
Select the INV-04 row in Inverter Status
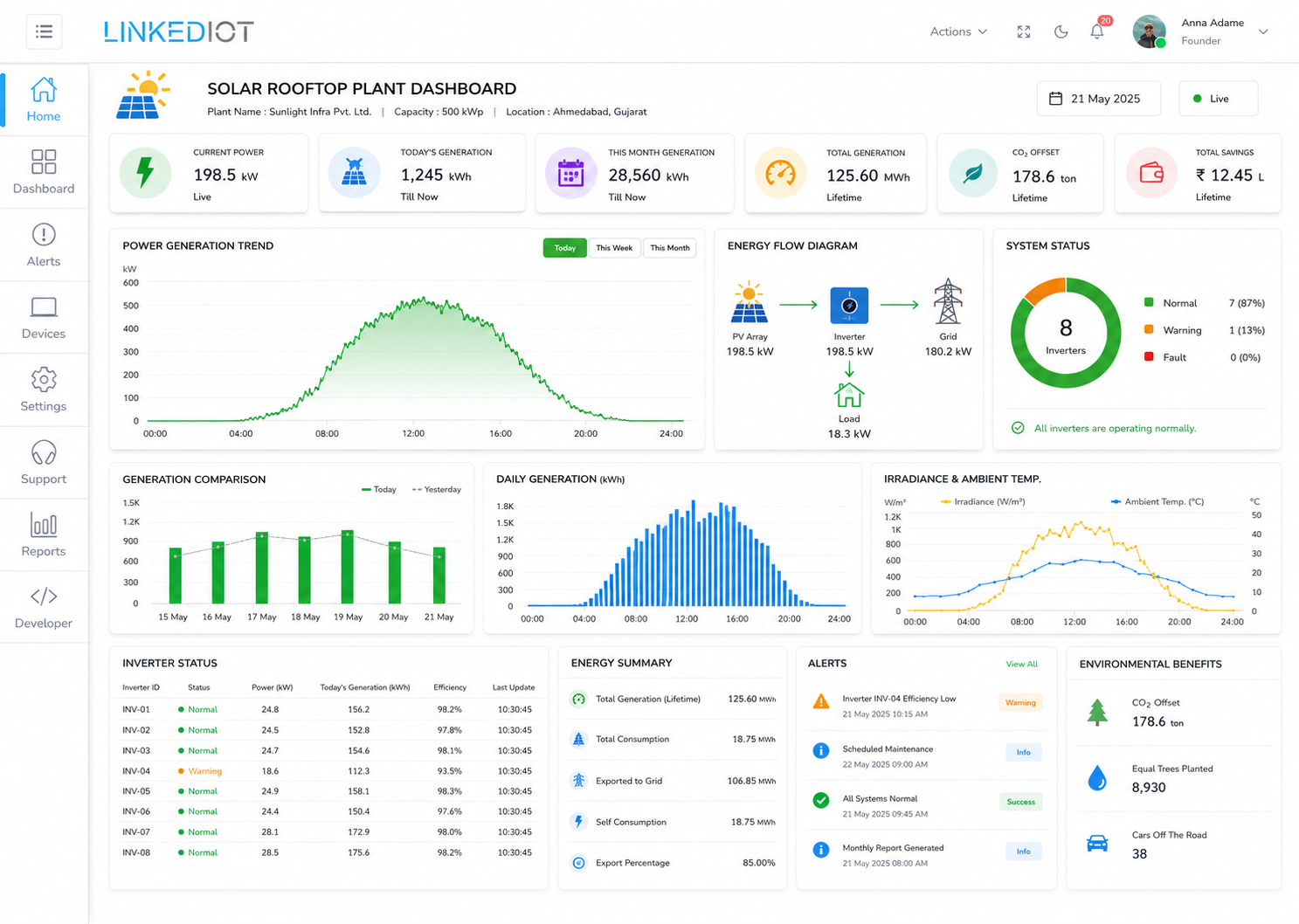tap(328, 771)
